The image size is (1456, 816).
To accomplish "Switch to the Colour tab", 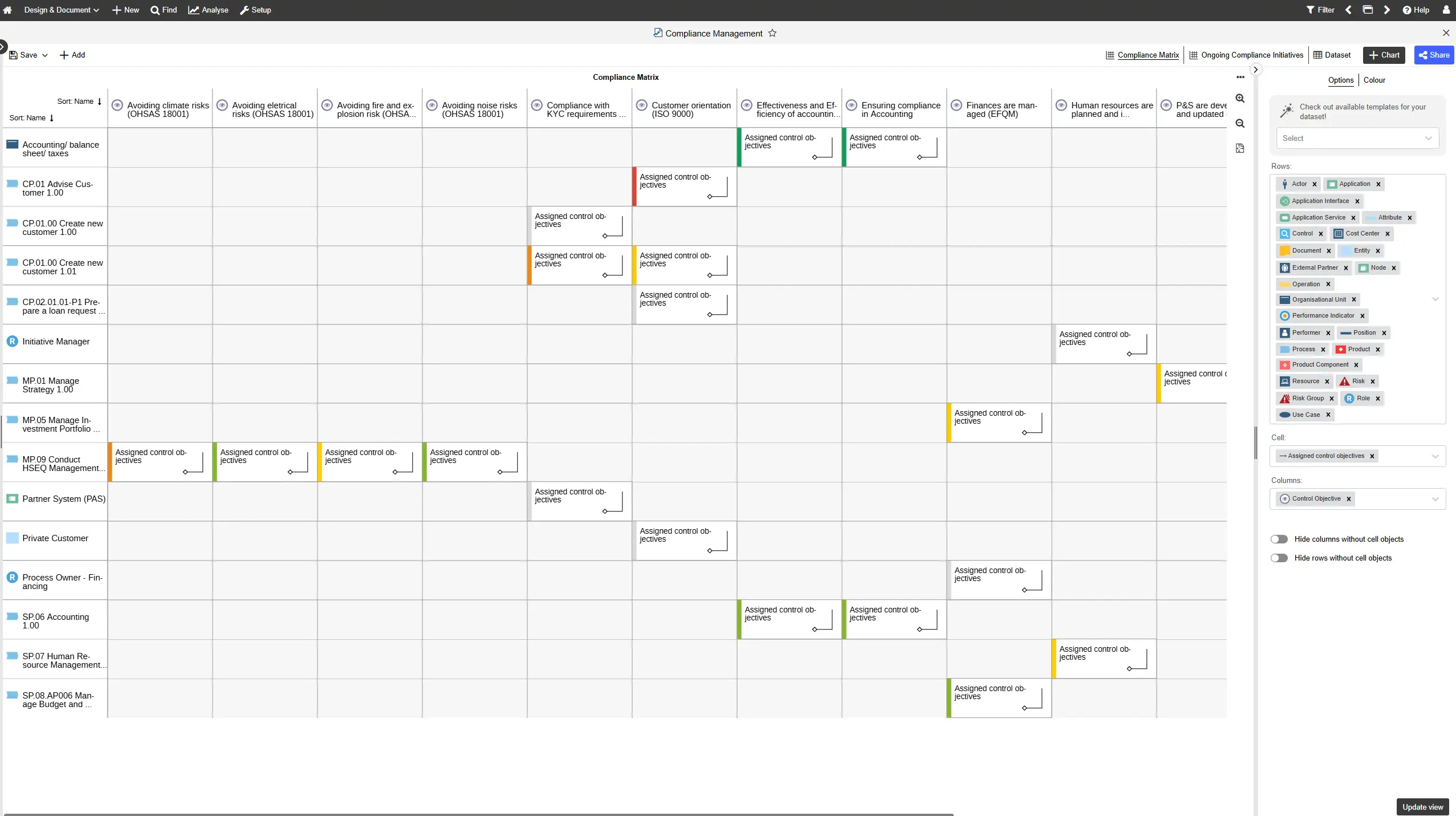I will [1374, 80].
